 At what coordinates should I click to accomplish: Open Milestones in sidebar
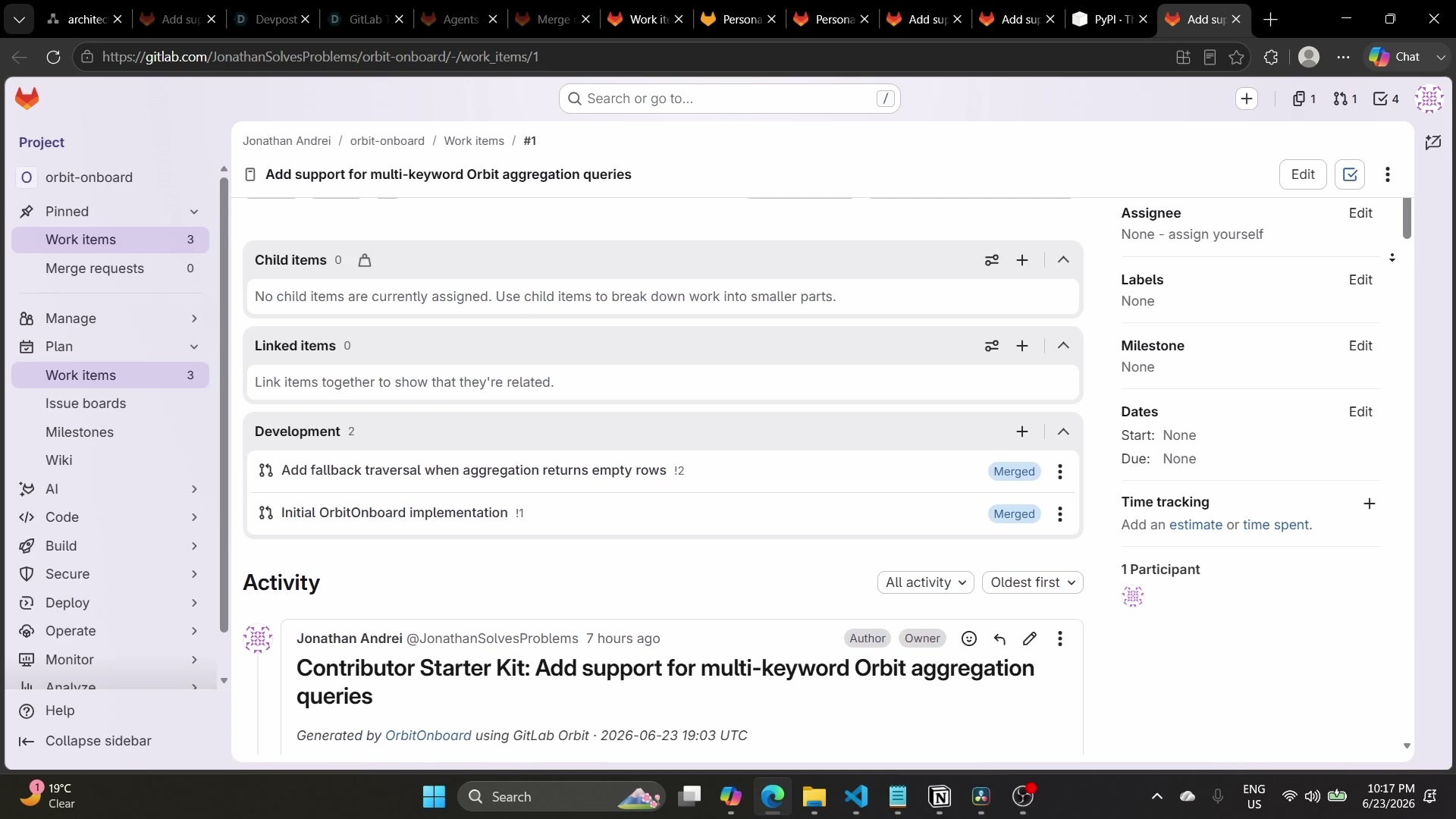(x=110, y=432)
